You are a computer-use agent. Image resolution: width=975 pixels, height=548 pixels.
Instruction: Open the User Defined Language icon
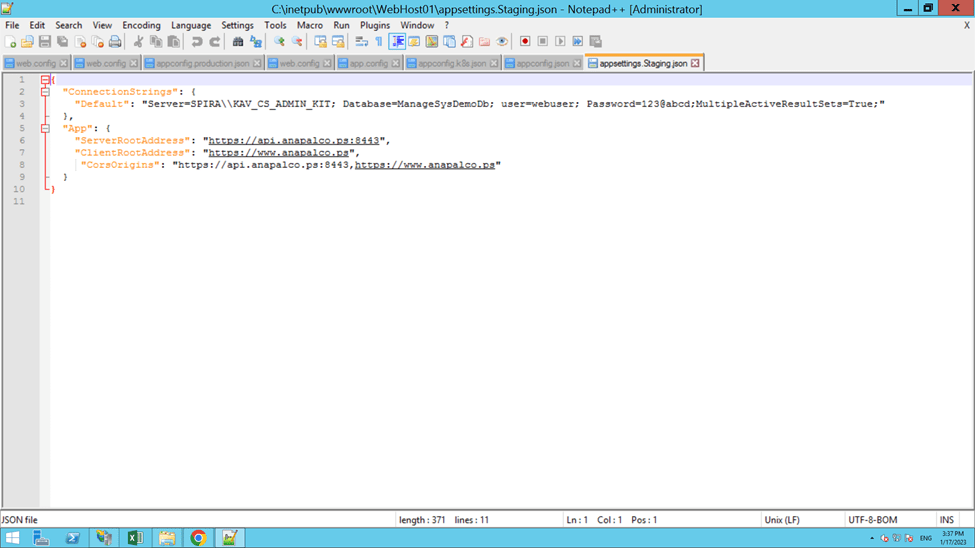(x=414, y=42)
